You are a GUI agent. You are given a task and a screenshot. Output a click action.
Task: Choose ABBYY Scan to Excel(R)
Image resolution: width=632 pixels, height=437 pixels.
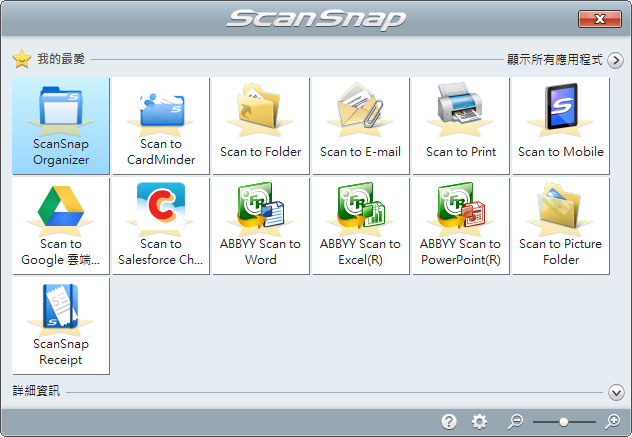point(360,225)
